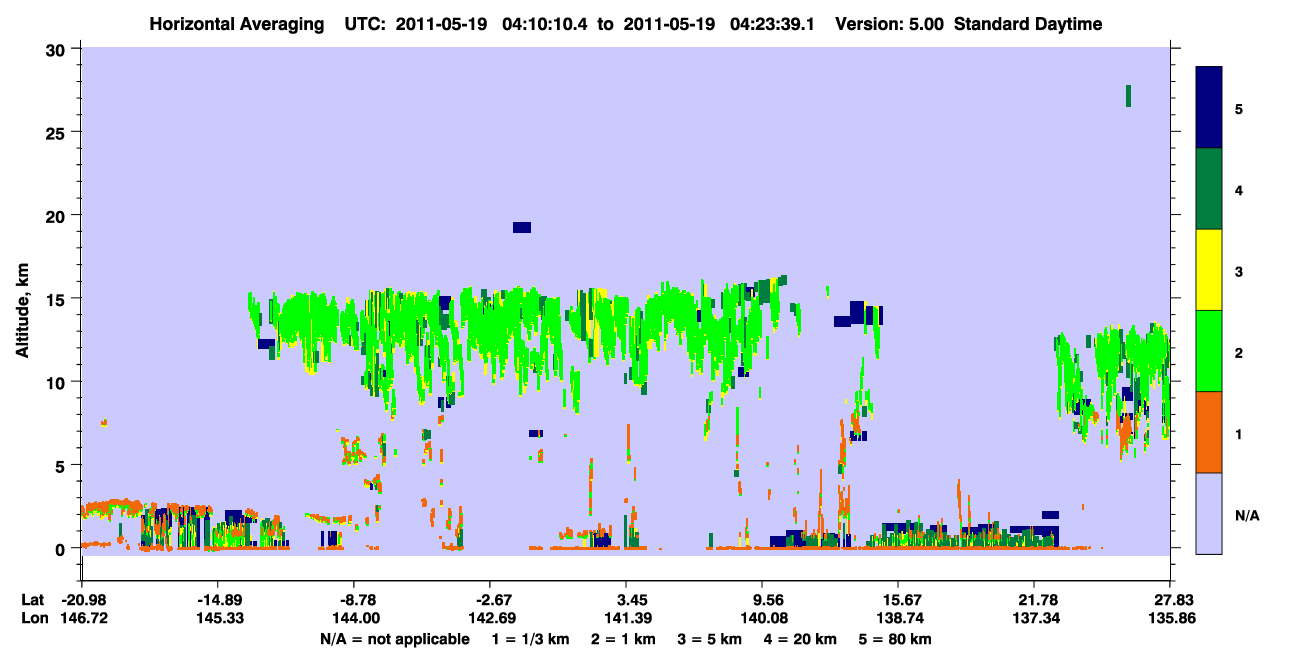This screenshot has width=1300, height=667.
Task: Click the orange level 1 color swatch
Action: [1209, 432]
